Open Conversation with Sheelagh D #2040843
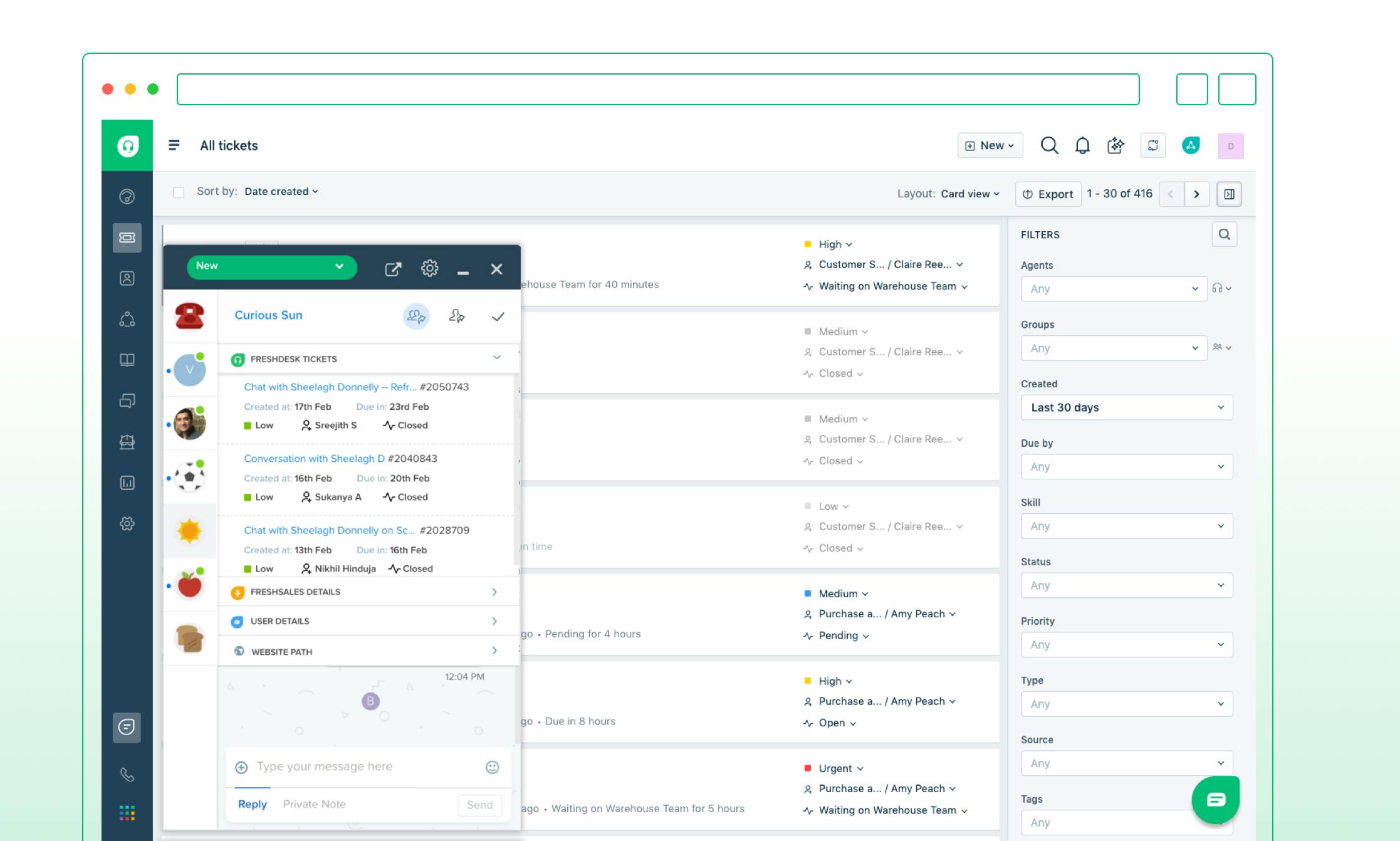Viewport: 1400px width, 841px height. [314, 459]
